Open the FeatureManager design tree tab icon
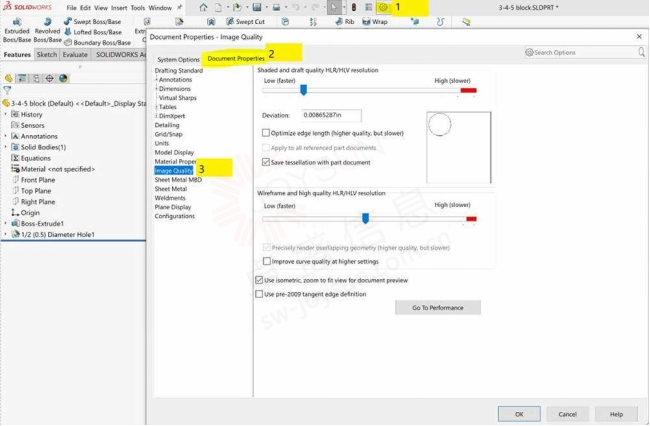The height and width of the screenshot is (426, 650). 9,78
